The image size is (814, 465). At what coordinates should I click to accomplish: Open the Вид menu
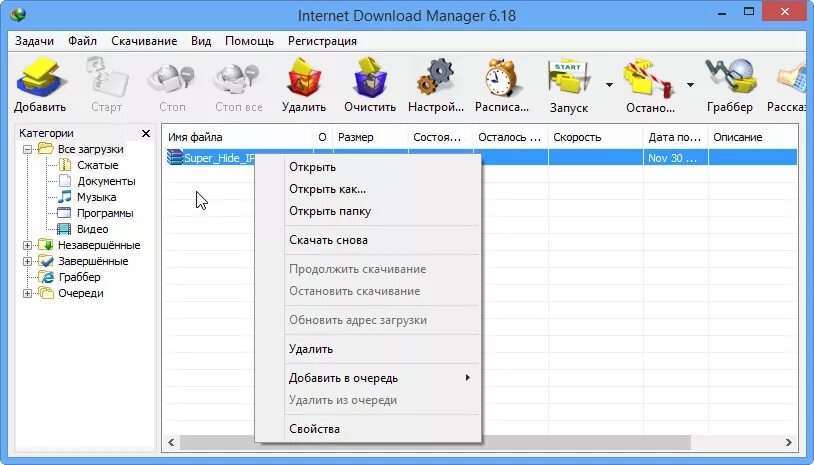[x=201, y=41]
